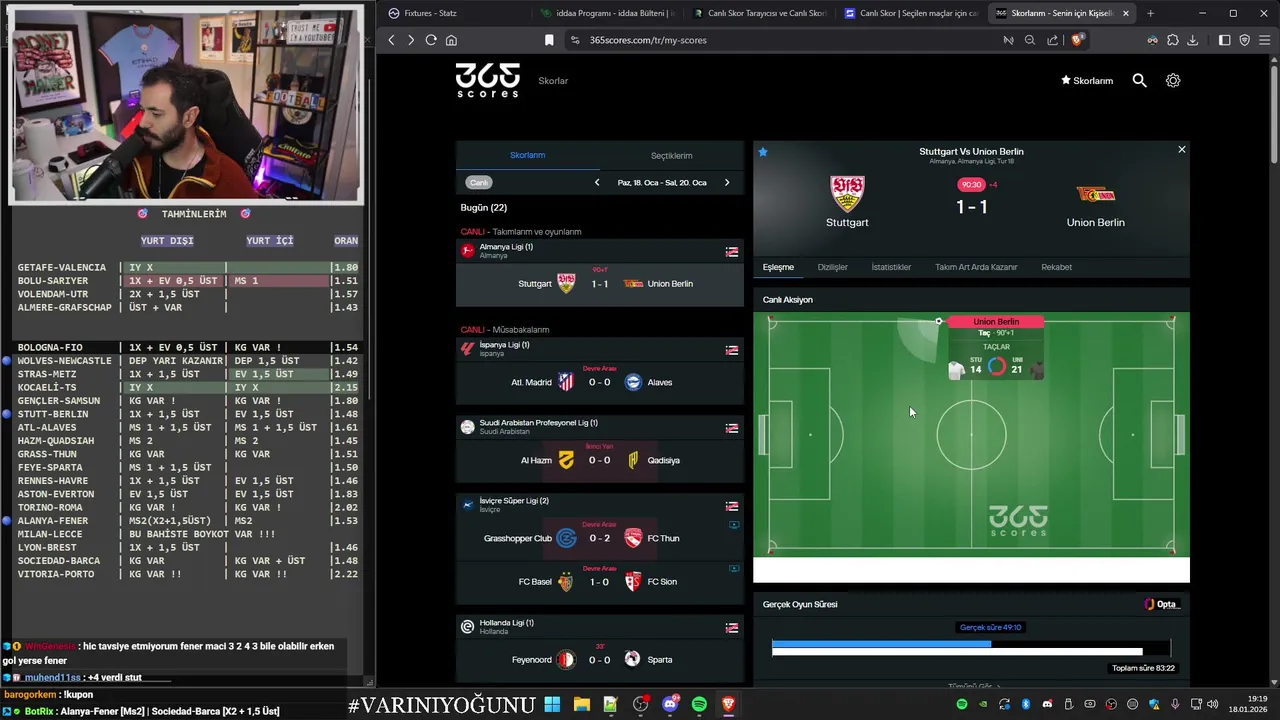Open browser downloads
This screenshot has width=1280, height=720.
[1193, 40]
